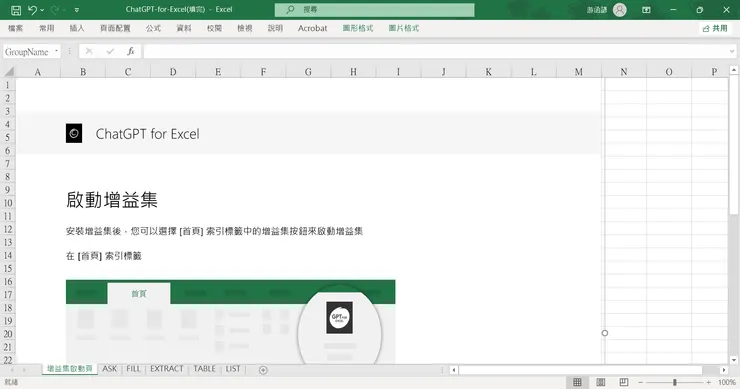This screenshot has width=740, height=389.
Task: Click the GPT for Excel add-in icon image
Action: (x=339, y=317)
